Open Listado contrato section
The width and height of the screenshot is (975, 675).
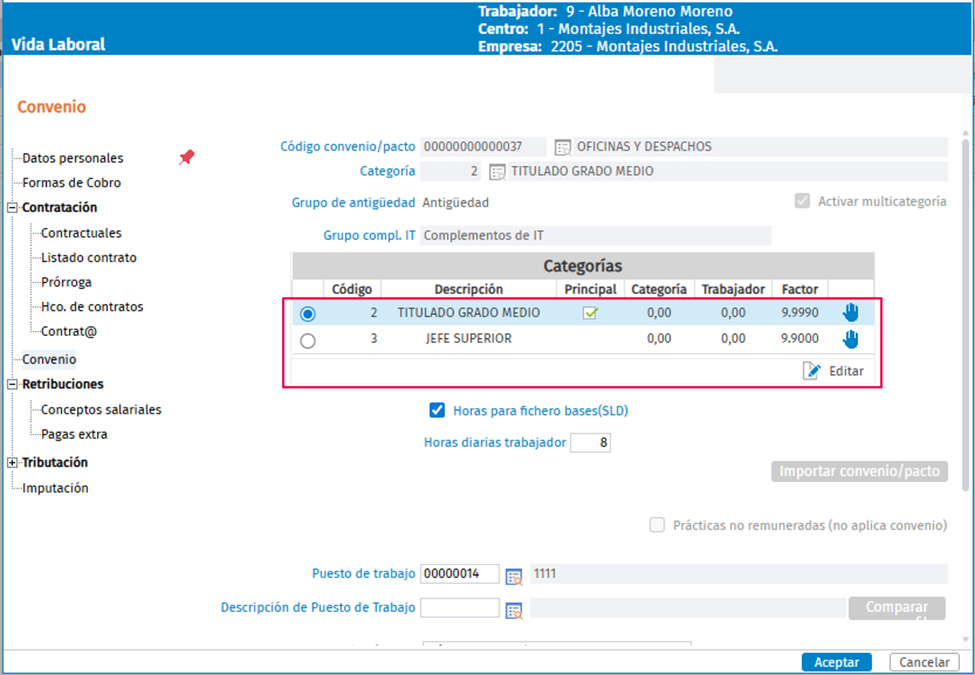[89, 257]
